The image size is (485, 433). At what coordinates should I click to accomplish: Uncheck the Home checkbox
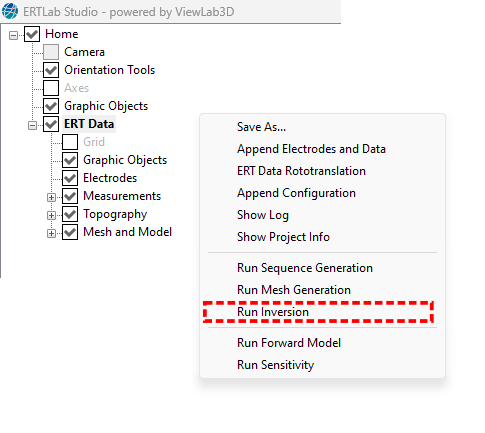tap(32, 34)
